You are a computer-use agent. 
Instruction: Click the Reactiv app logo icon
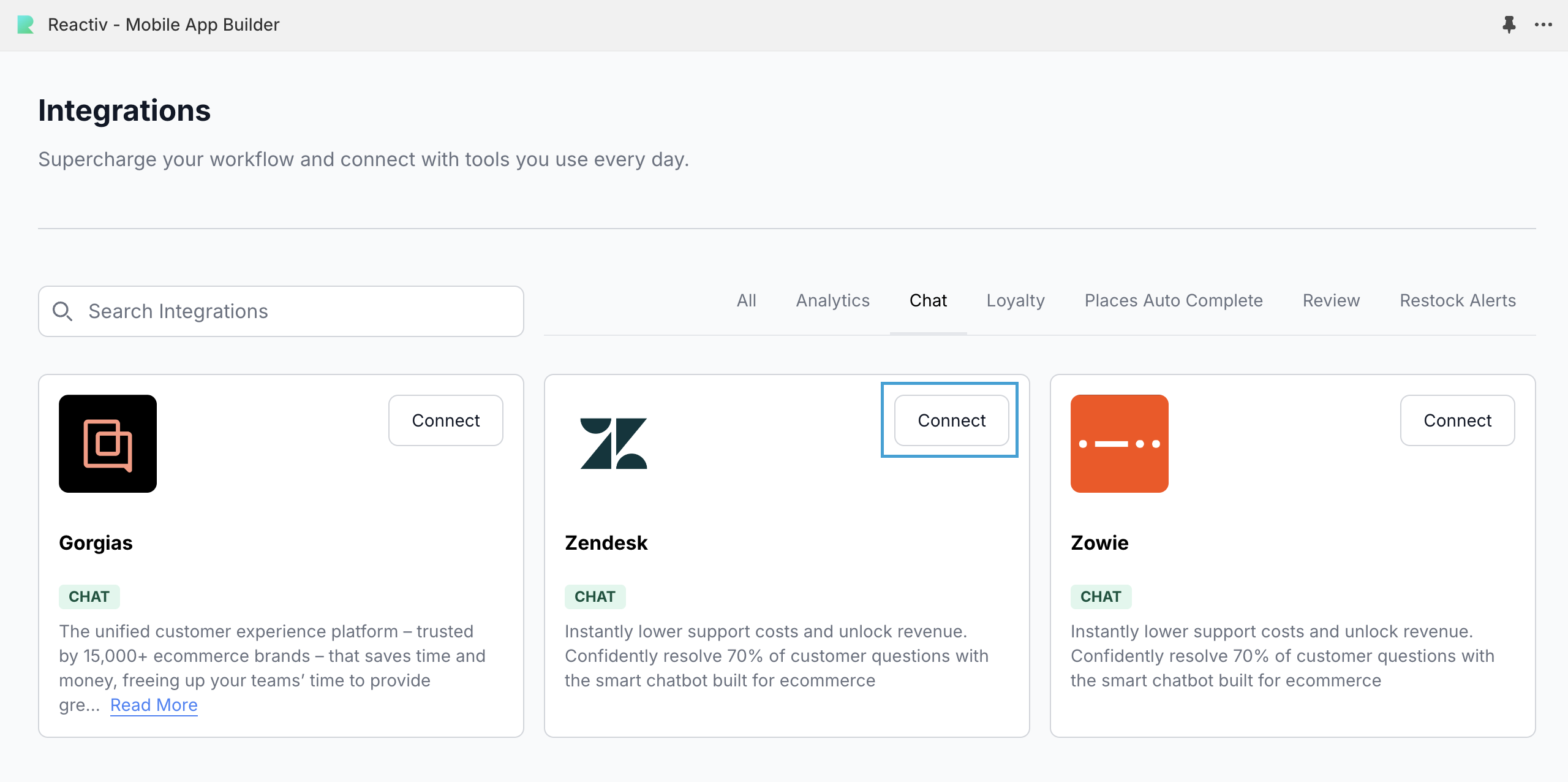26,25
